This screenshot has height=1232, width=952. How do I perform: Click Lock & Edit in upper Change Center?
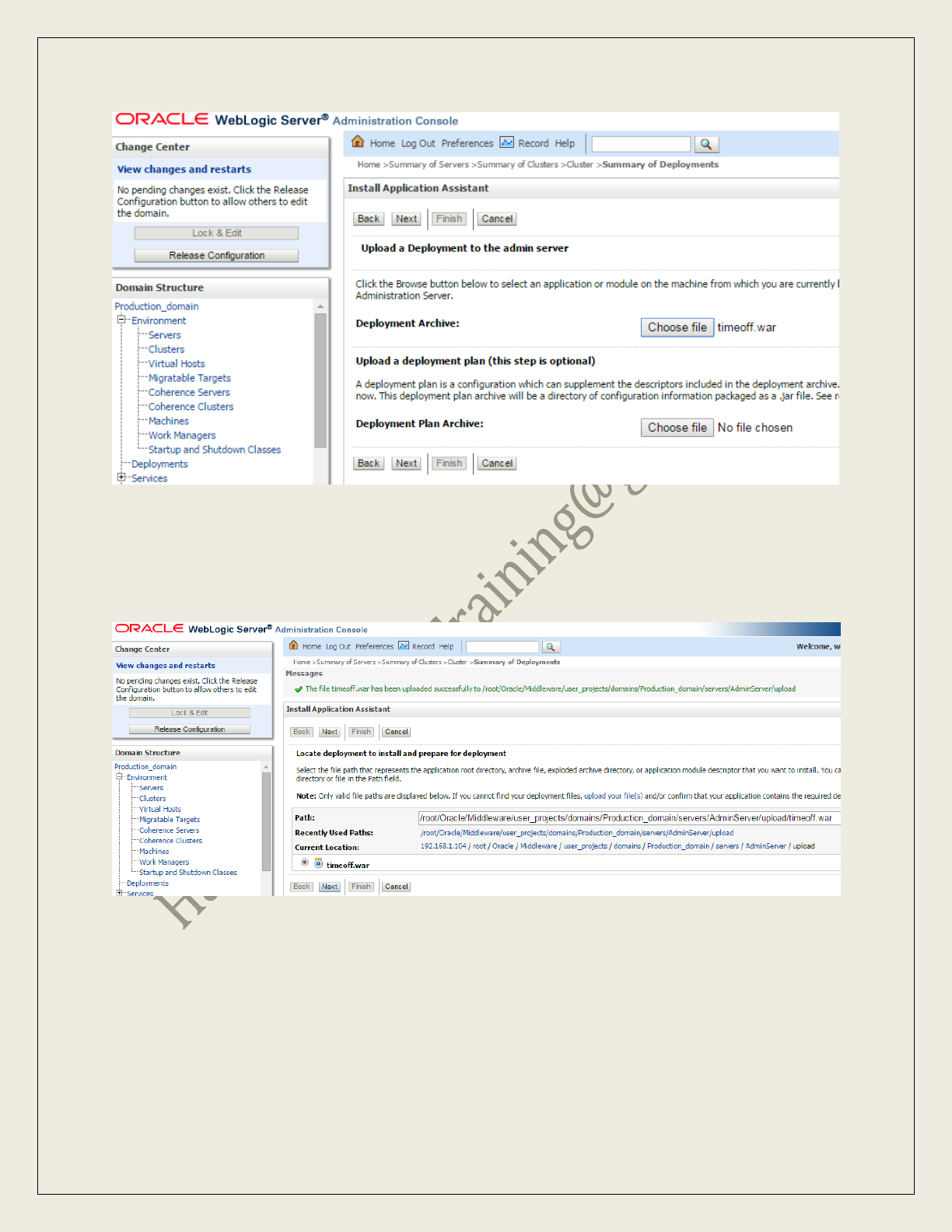click(x=216, y=233)
